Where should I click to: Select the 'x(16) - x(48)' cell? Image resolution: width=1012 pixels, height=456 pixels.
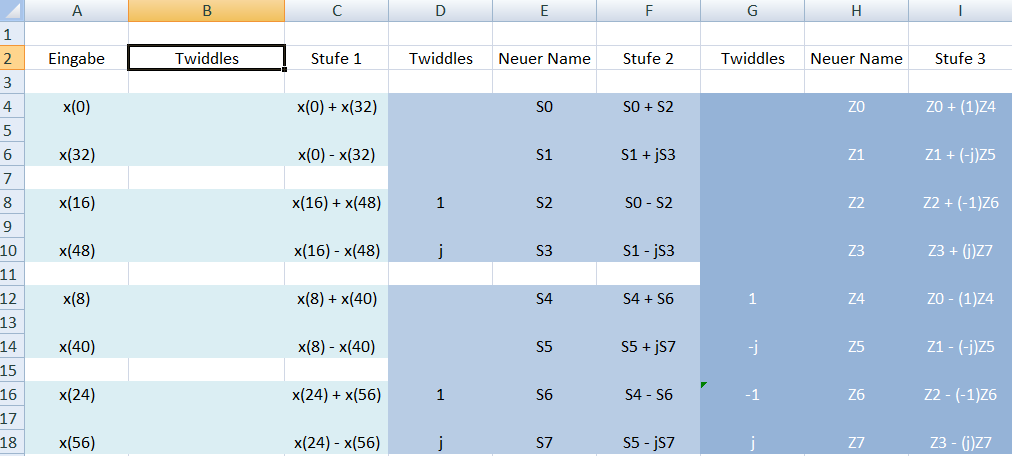[336, 250]
